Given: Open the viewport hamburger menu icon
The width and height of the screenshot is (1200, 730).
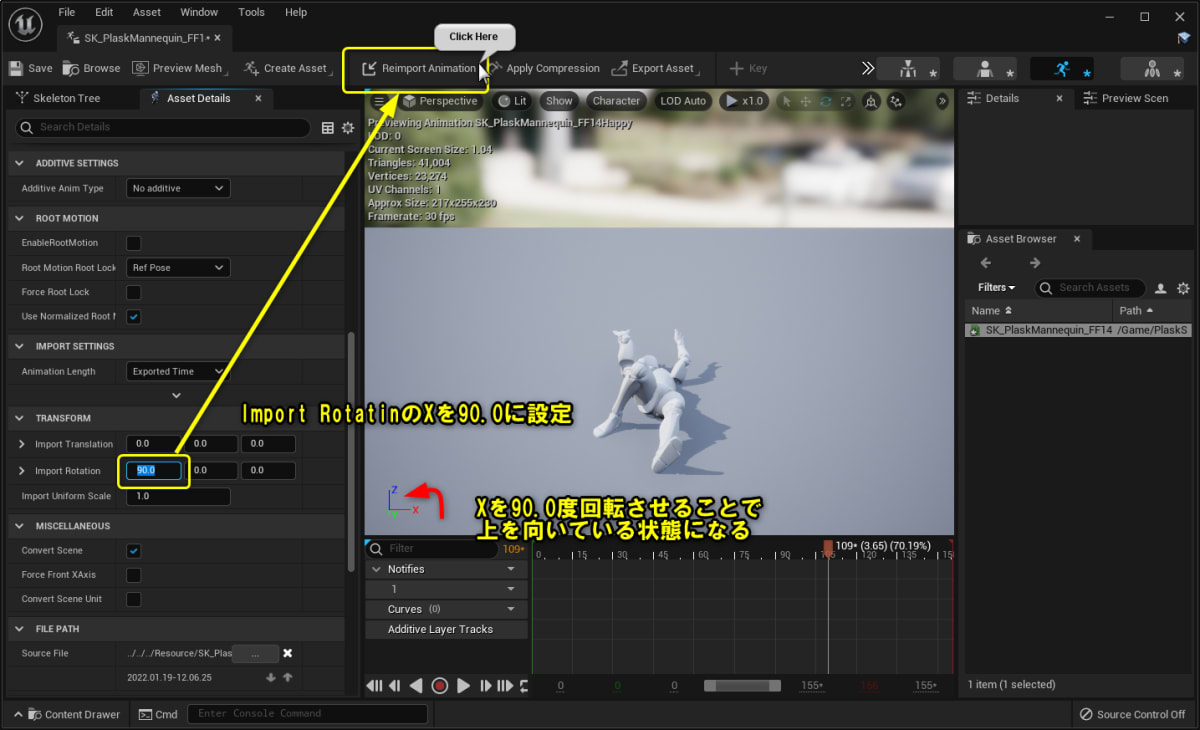Looking at the screenshot, I should pos(379,101).
